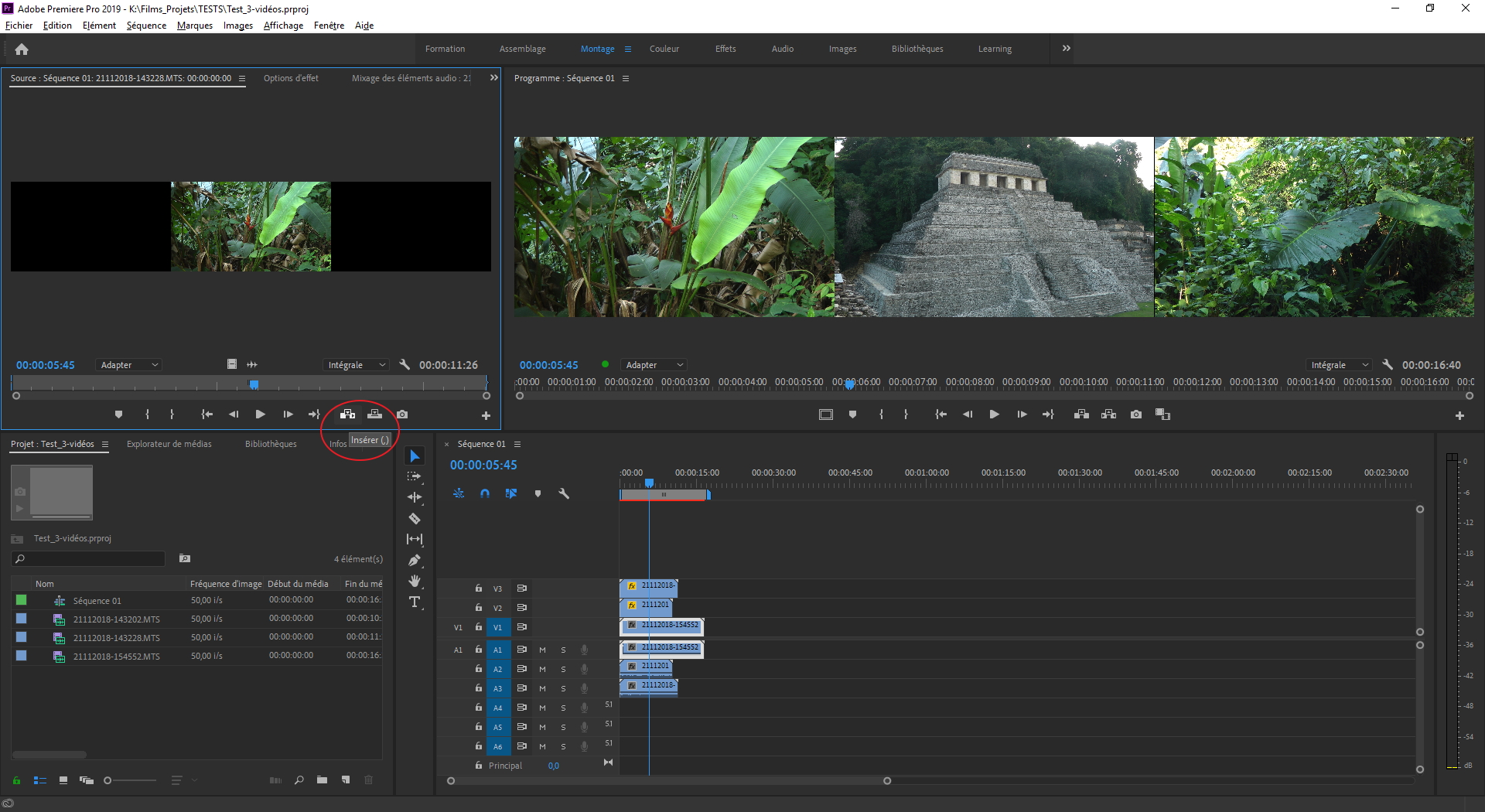This screenshot has width=1485, height=812.
Task: Export frame from Source monitor camera icon
Action: coord(402,415)
